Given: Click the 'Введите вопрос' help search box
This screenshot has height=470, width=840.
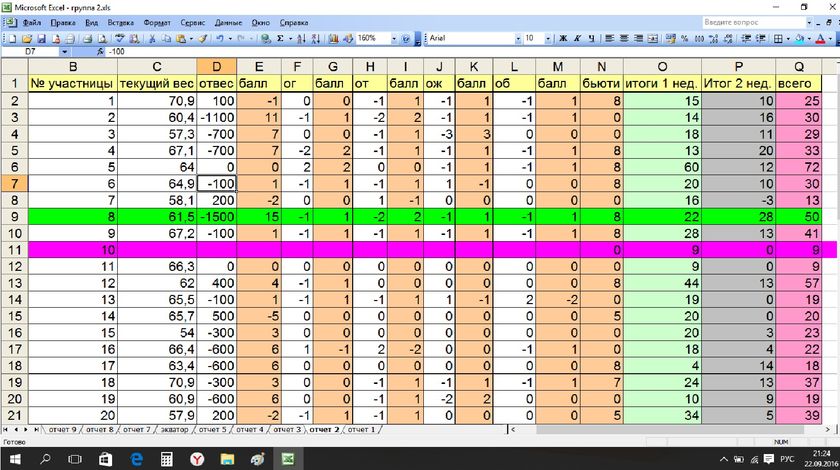Looking at the screenshot, I should (x=754, y=23).
